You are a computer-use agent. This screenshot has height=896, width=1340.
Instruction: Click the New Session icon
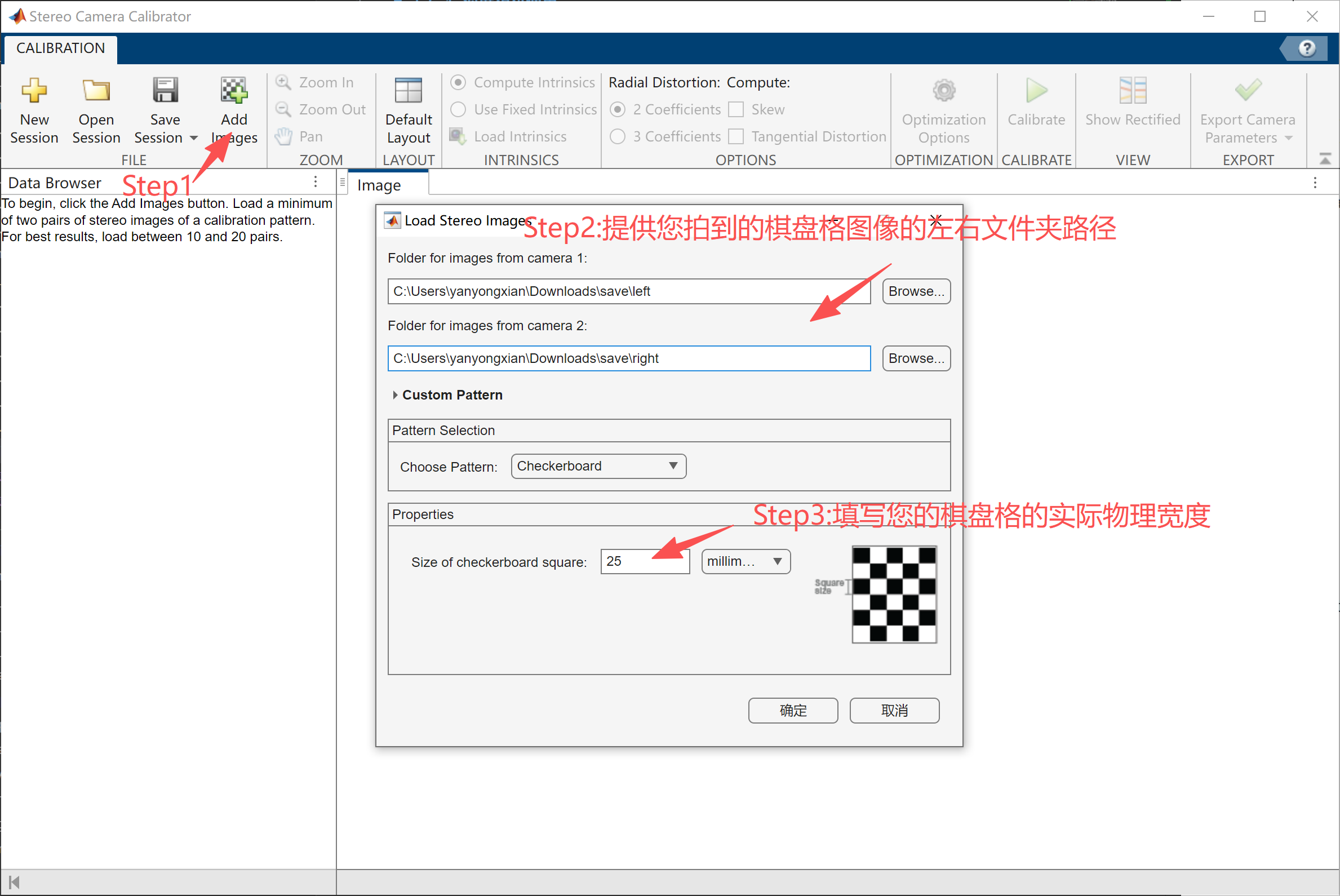pyautogui.click(x=34, y=91)
